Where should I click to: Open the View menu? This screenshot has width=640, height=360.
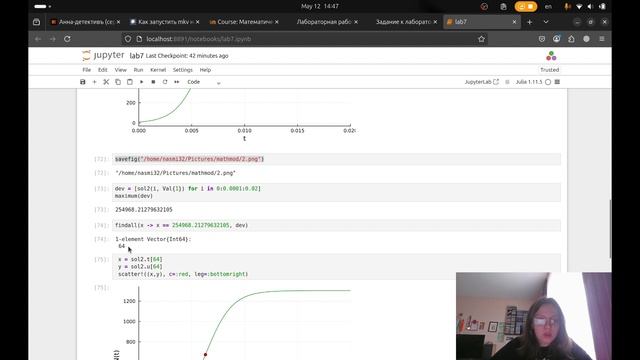(120, 70)
